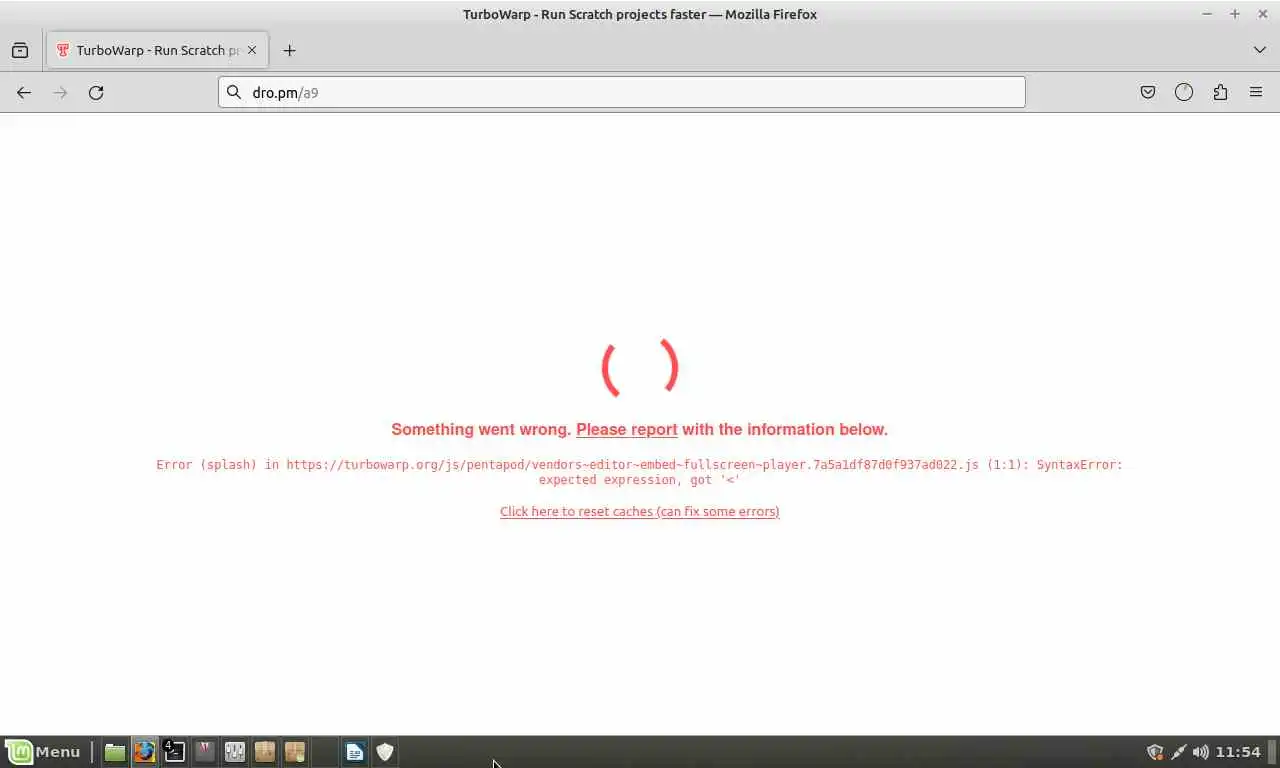The height and width of the screenshot is (768, 1280).
Task: Close the TurboWarp tab
Action: (252, 50)
